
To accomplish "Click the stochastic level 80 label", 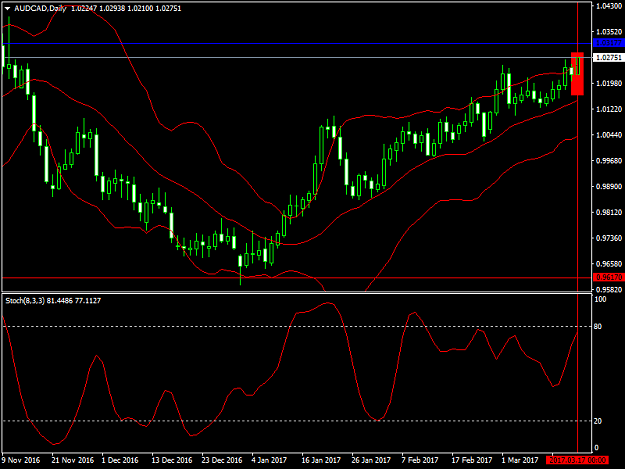I will pyautogui.click(x=597, y=326).
